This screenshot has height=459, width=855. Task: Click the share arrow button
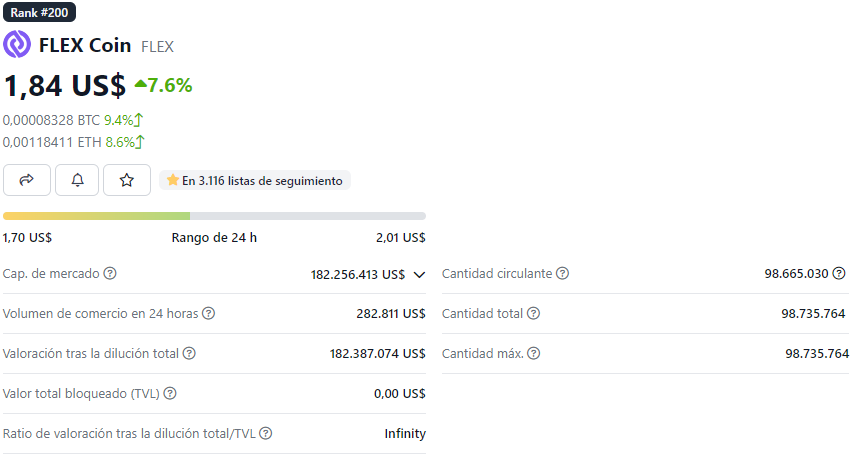click(x=27, y=180)
